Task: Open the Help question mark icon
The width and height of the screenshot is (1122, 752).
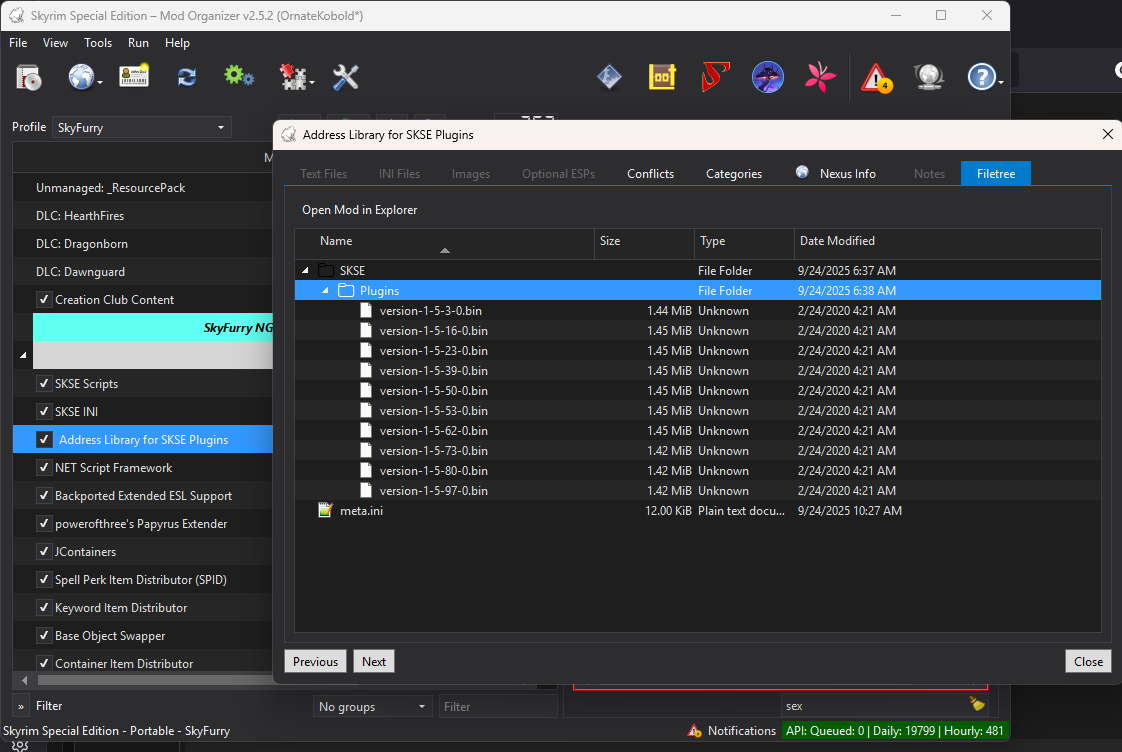Action: 981,77
